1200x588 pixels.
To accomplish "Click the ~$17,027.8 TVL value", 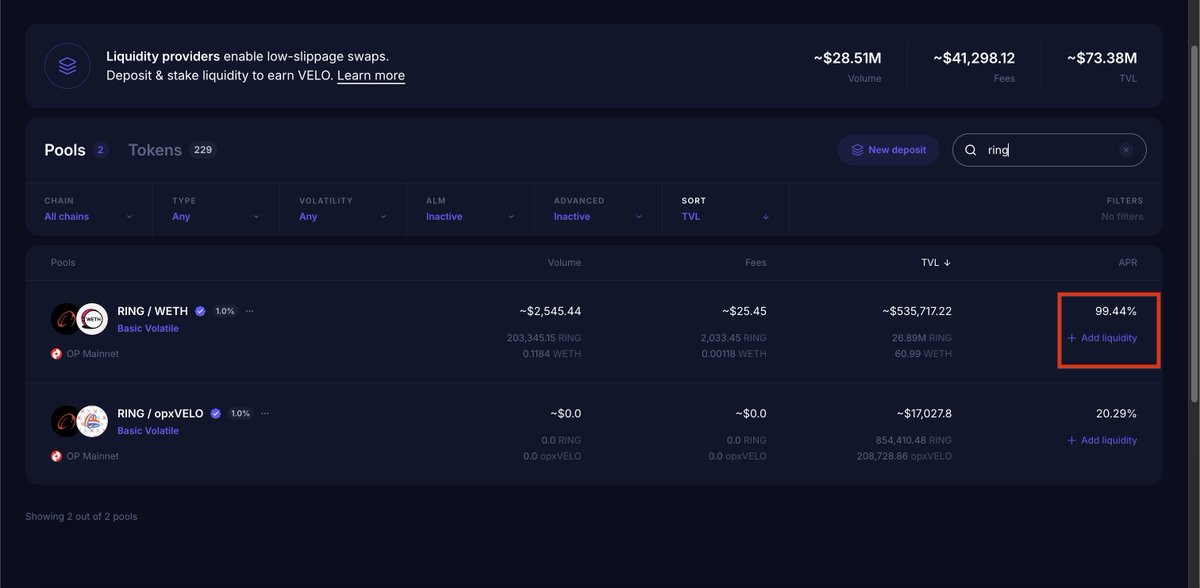I will point(924,413).
